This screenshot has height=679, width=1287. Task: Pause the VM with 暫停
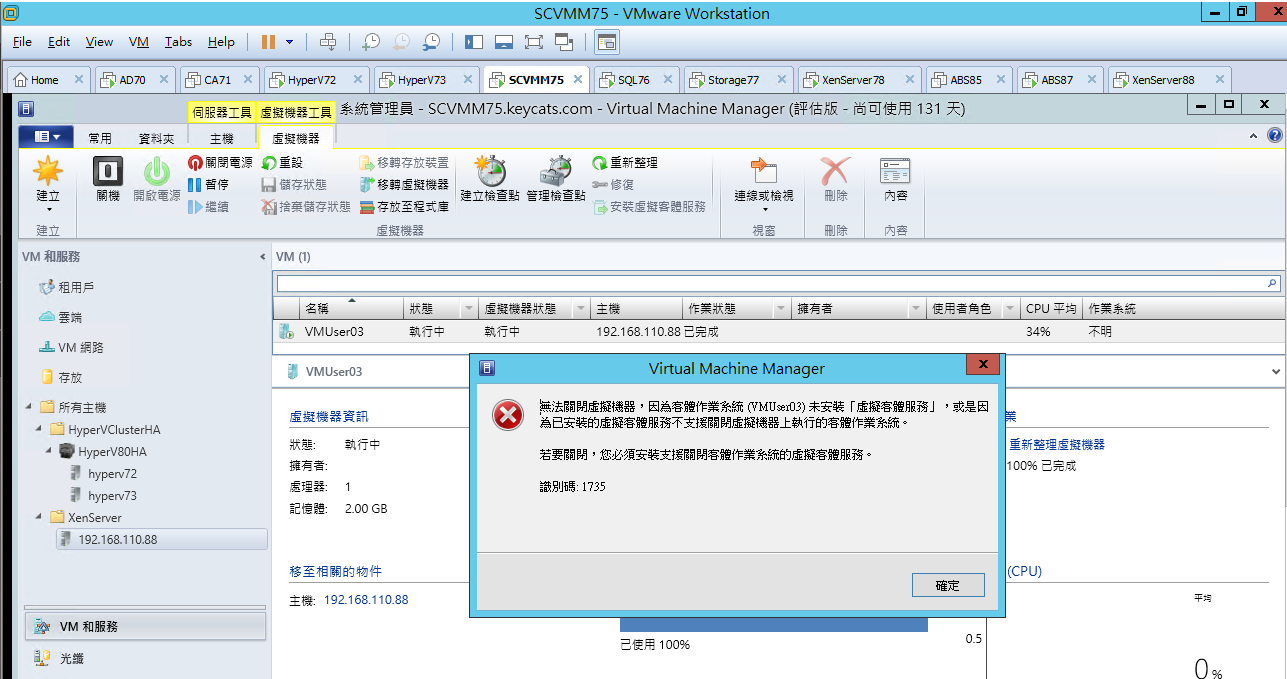pos(209,184)
